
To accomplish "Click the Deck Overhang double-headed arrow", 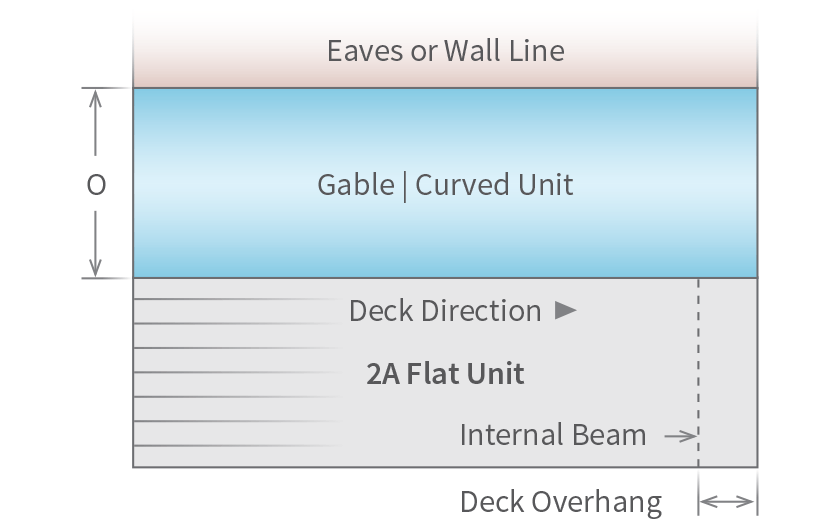I will pyautogui.click(x=727, y=501).
